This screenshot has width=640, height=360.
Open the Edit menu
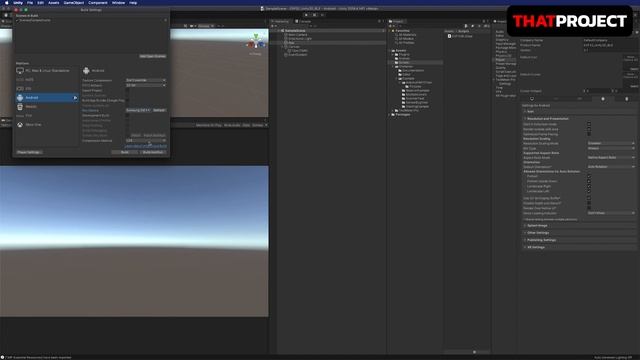pos(40,3)
